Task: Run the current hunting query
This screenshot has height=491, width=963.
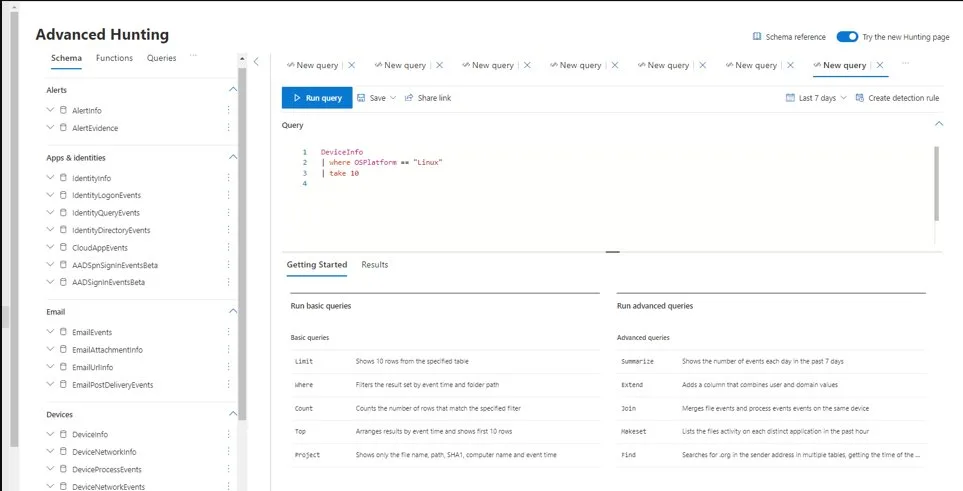Action: tap(317, 98)
